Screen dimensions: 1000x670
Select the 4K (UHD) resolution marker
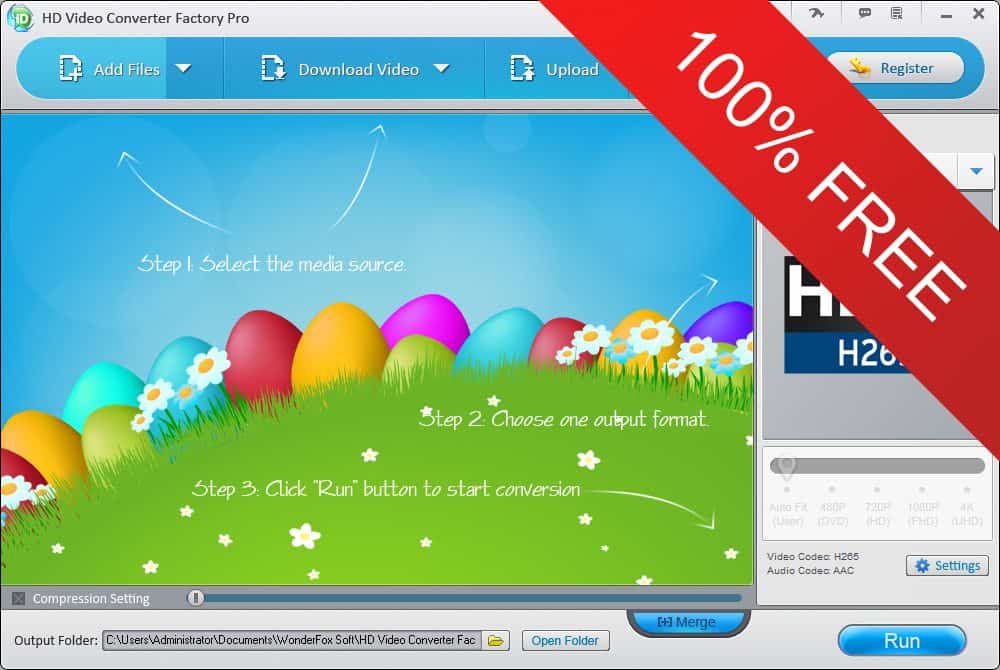[x=967, y=507]
